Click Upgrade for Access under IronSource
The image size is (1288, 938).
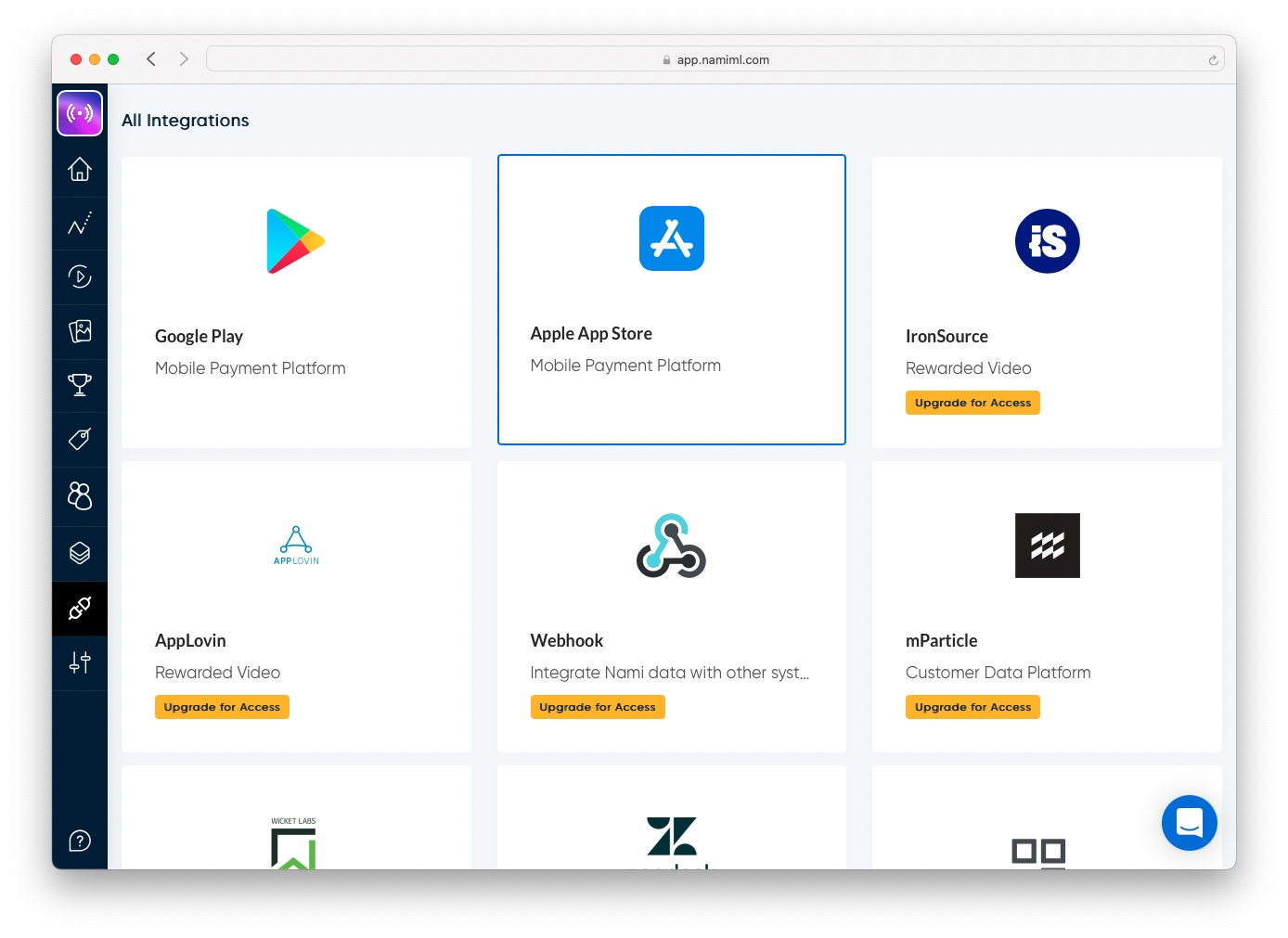tap(972, 403)
